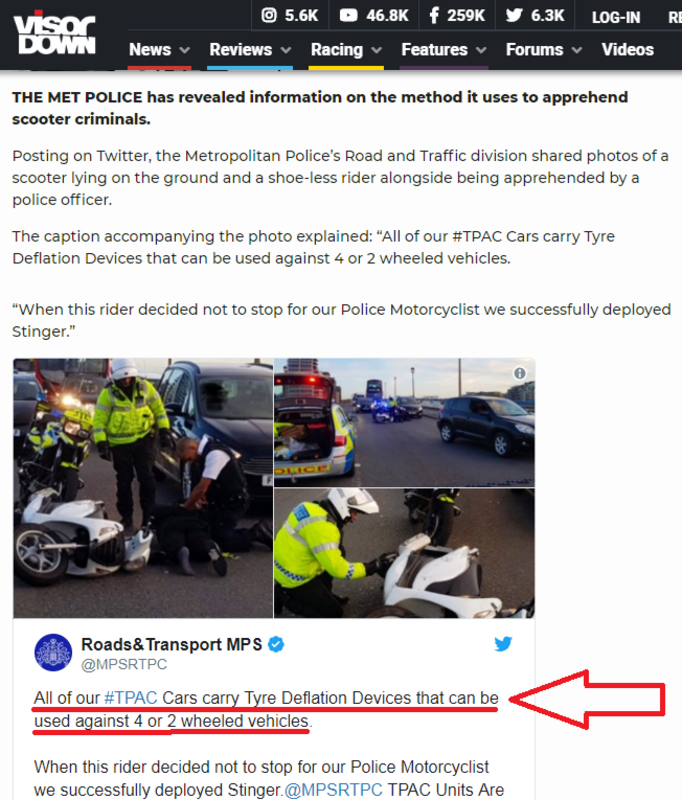Open the photo of officers arresting rider
Screen dimensions: 682x800
(143, 488)
